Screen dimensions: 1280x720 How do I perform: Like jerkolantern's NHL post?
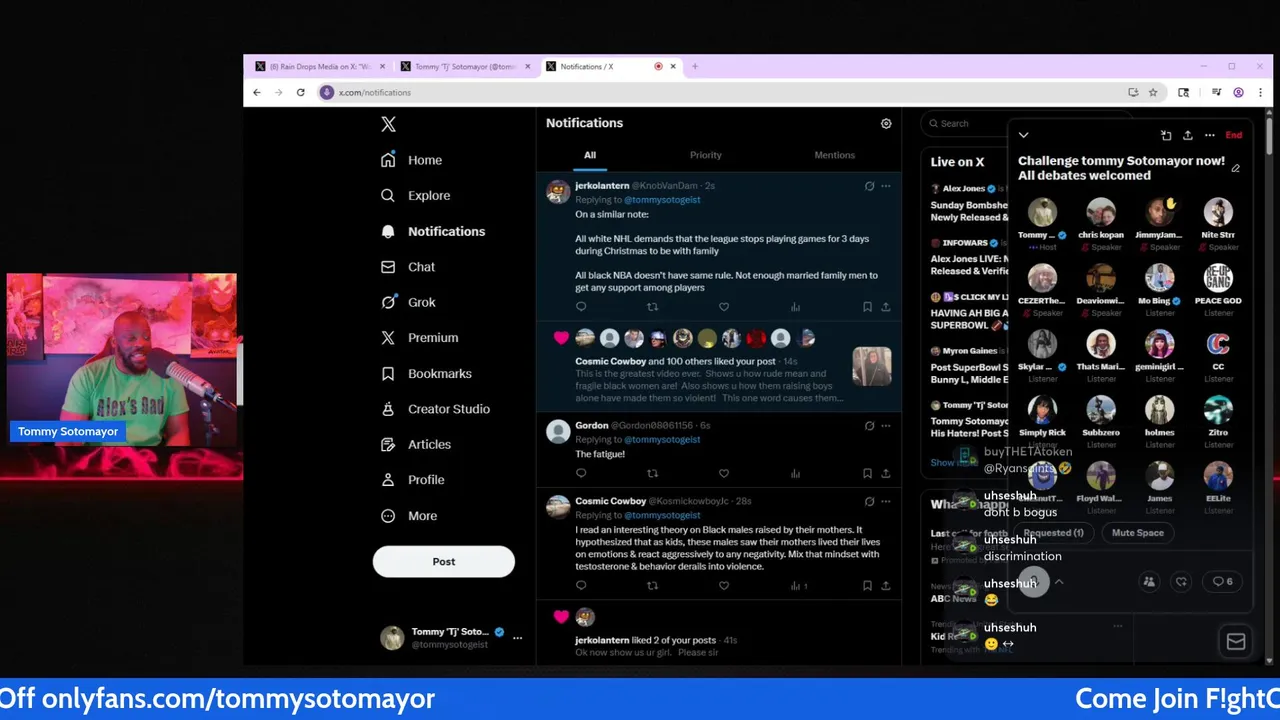point(724,307)
